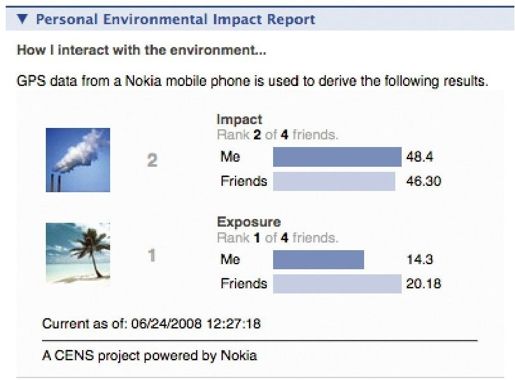Image resolution: width=515 pixels, height=380 pixels.
Task: Select the Exposure Me bar
Action: [x=318, y=259]
